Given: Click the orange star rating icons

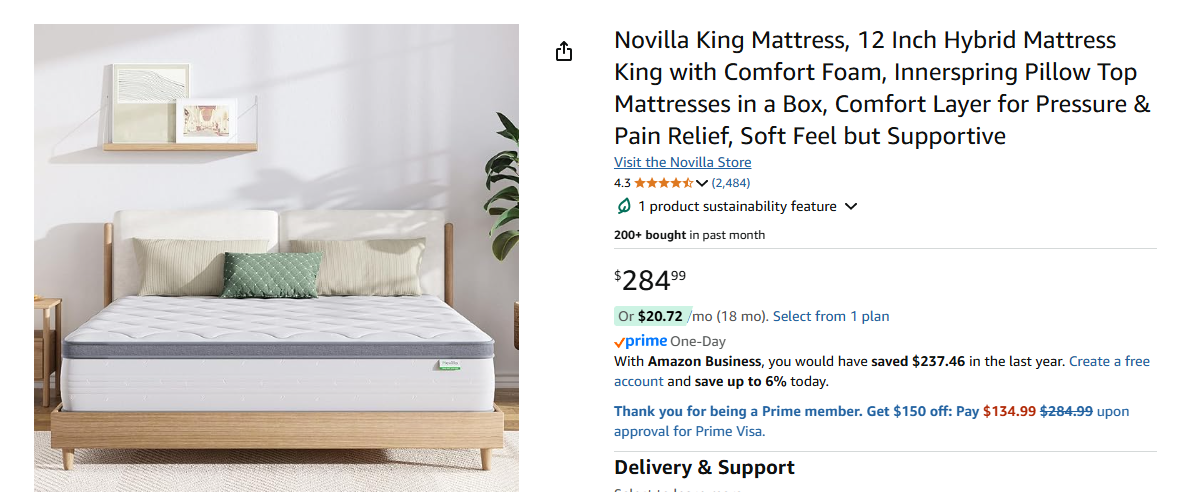Looking at the screenshot, I should point(663,183).
